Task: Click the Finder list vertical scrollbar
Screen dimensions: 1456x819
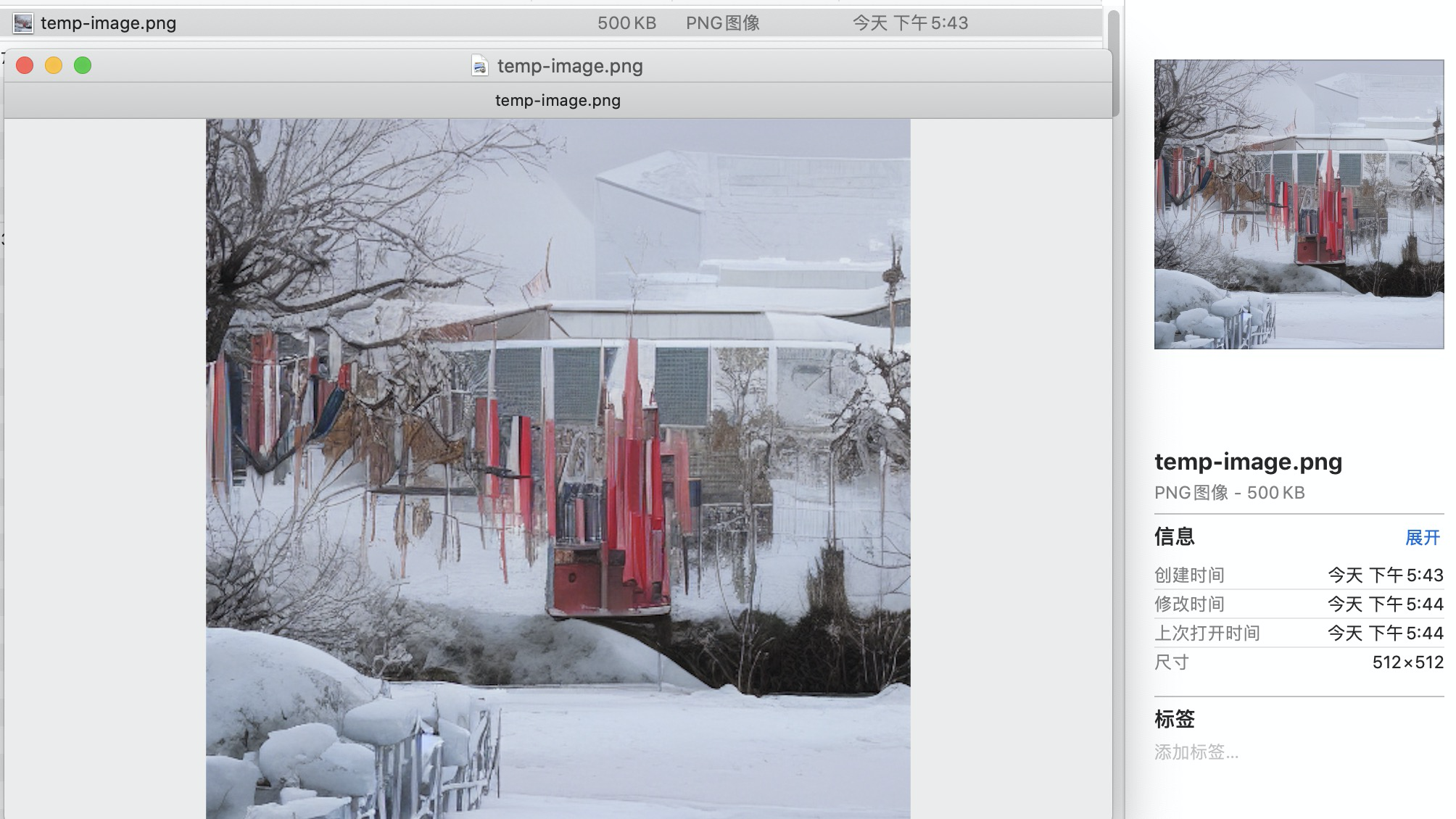Action: [1113, 62]
